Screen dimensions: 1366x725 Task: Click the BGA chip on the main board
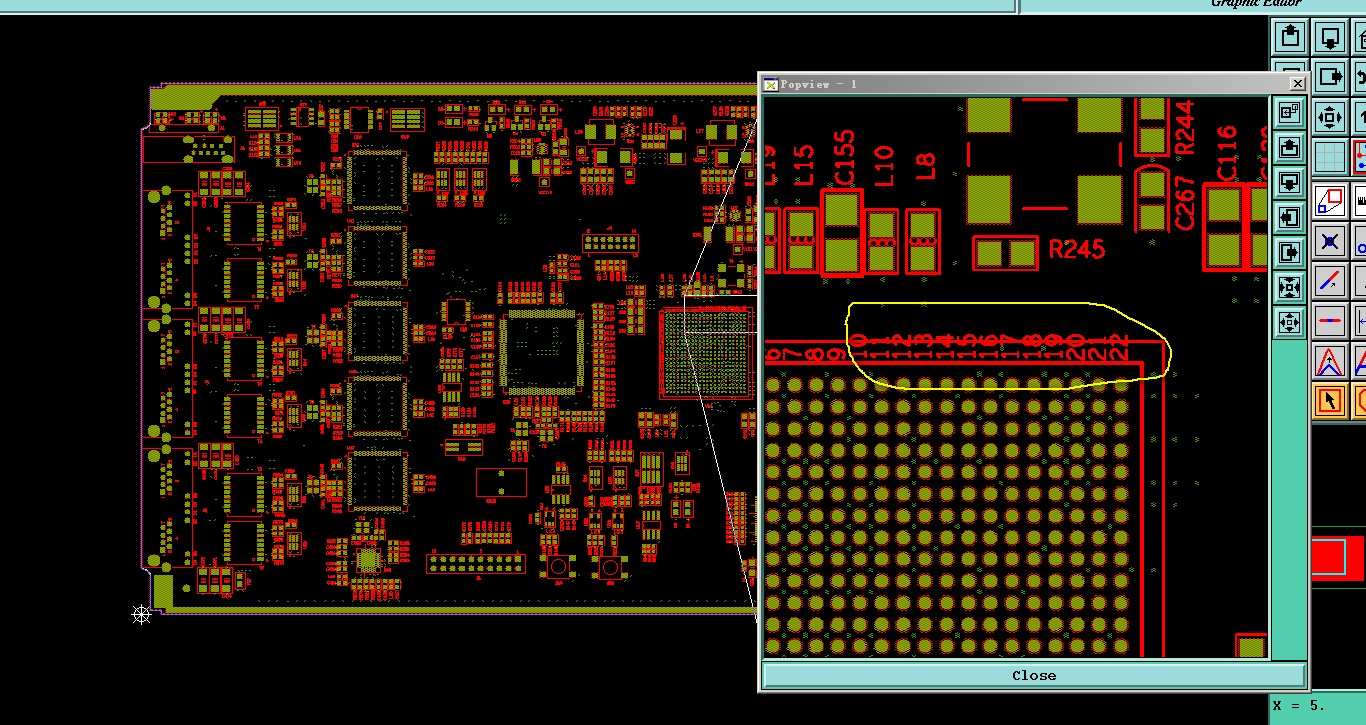[x=706, y=353]
